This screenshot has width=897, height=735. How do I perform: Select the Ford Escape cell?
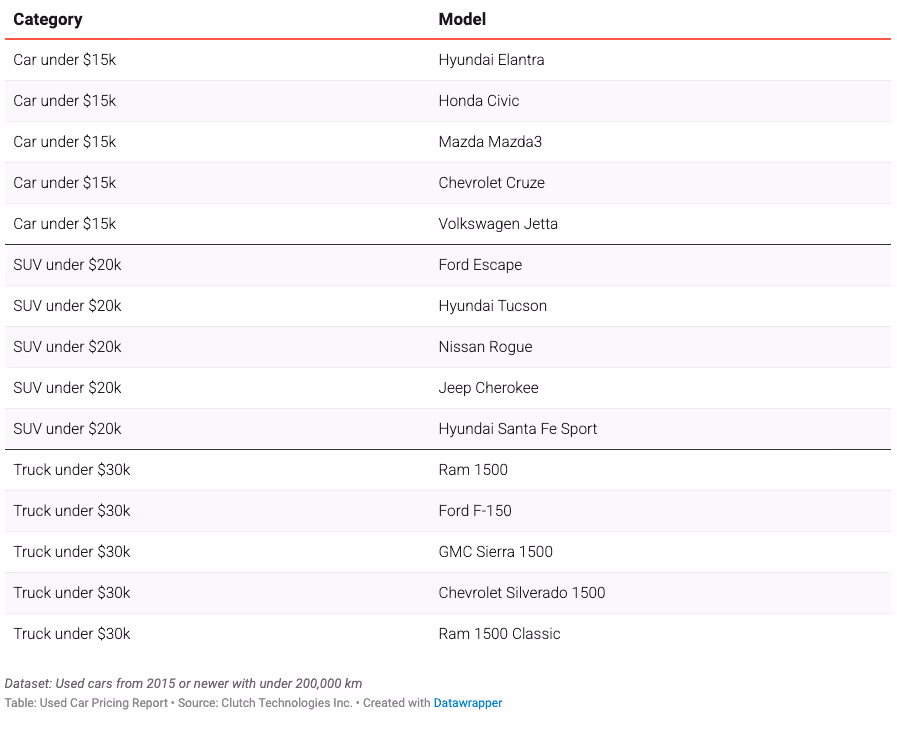click(480, 265)
